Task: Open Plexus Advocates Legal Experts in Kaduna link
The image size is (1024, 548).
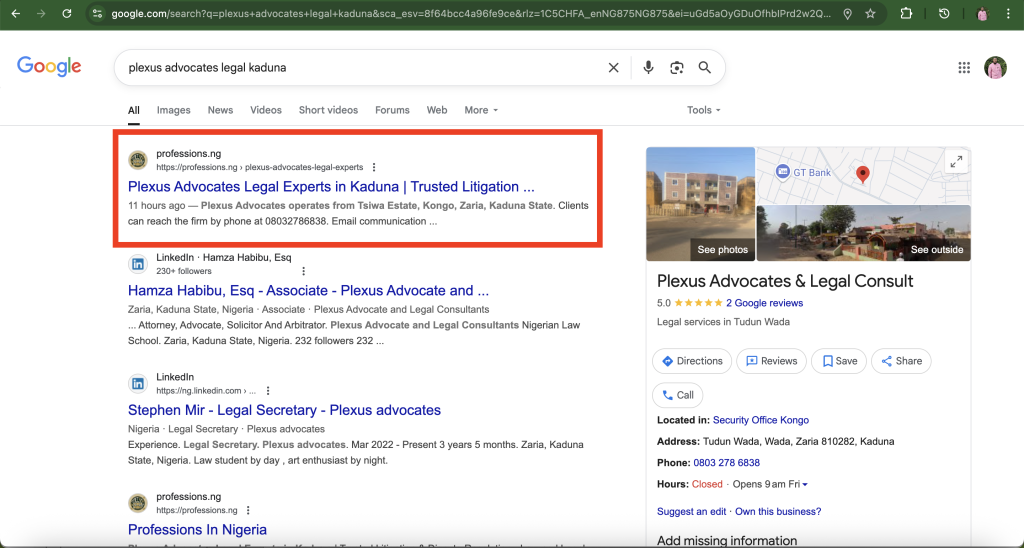Action: [x=331, y=187]
